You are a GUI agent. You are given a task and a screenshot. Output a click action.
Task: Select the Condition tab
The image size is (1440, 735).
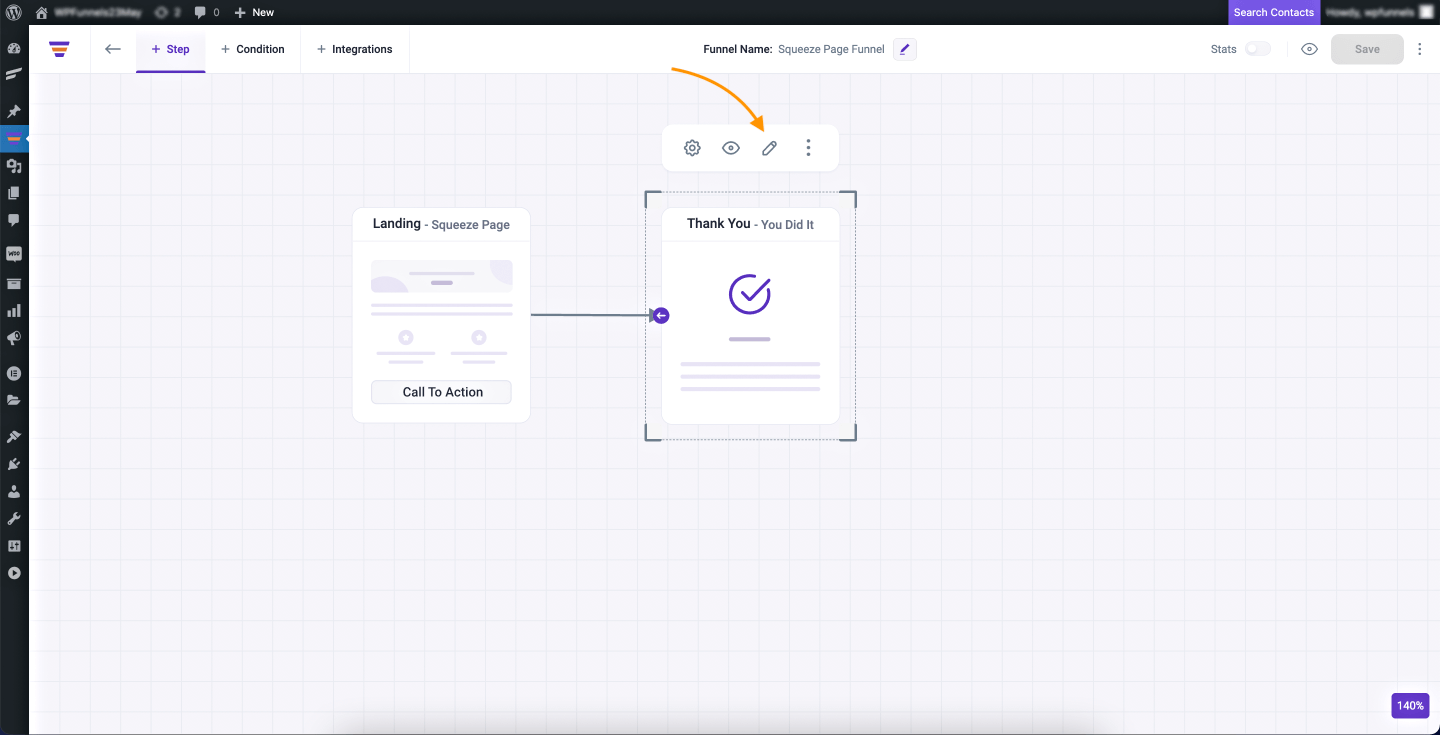253,49
